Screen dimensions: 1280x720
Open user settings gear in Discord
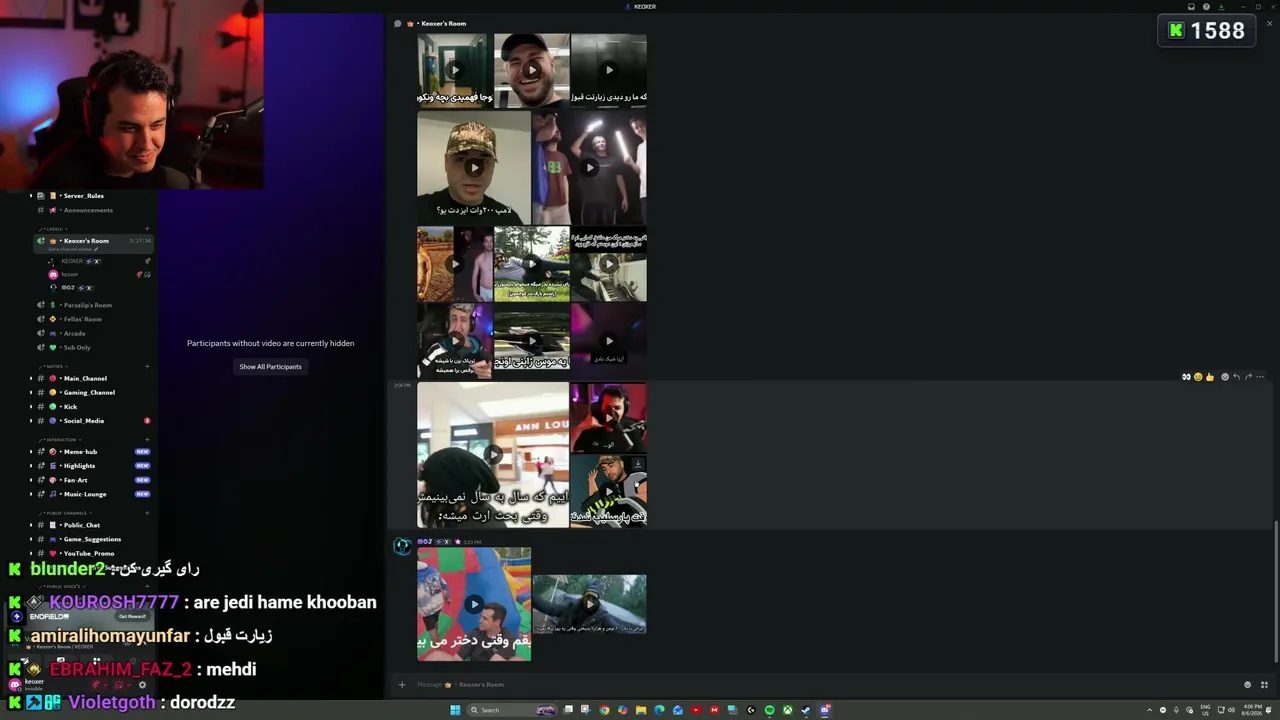click(142, 685)
